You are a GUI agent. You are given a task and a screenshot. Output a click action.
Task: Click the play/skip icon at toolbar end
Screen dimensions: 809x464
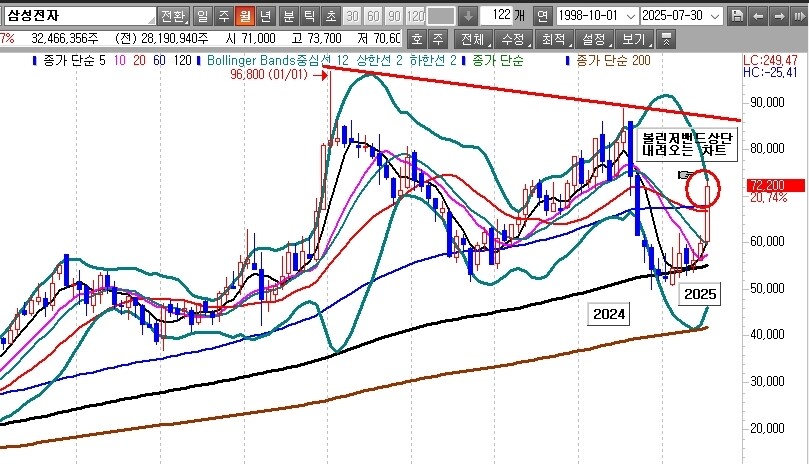(x=799, y=16)
